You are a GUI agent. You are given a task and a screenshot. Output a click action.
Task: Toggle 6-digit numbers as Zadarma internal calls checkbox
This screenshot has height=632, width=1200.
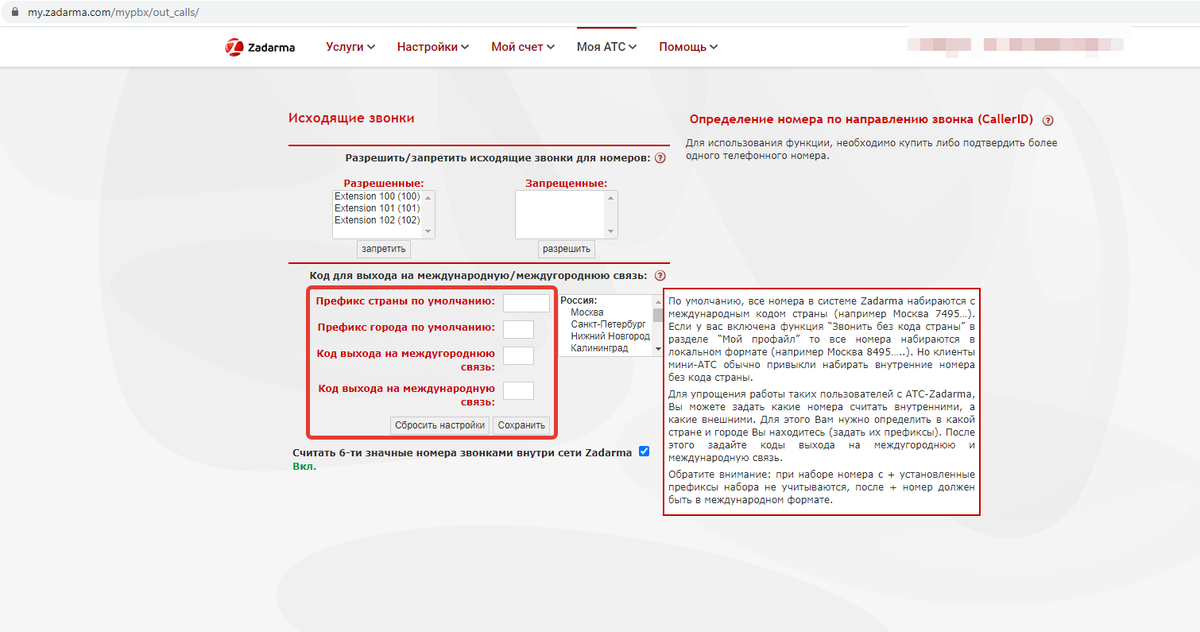[x=644, y=452]
